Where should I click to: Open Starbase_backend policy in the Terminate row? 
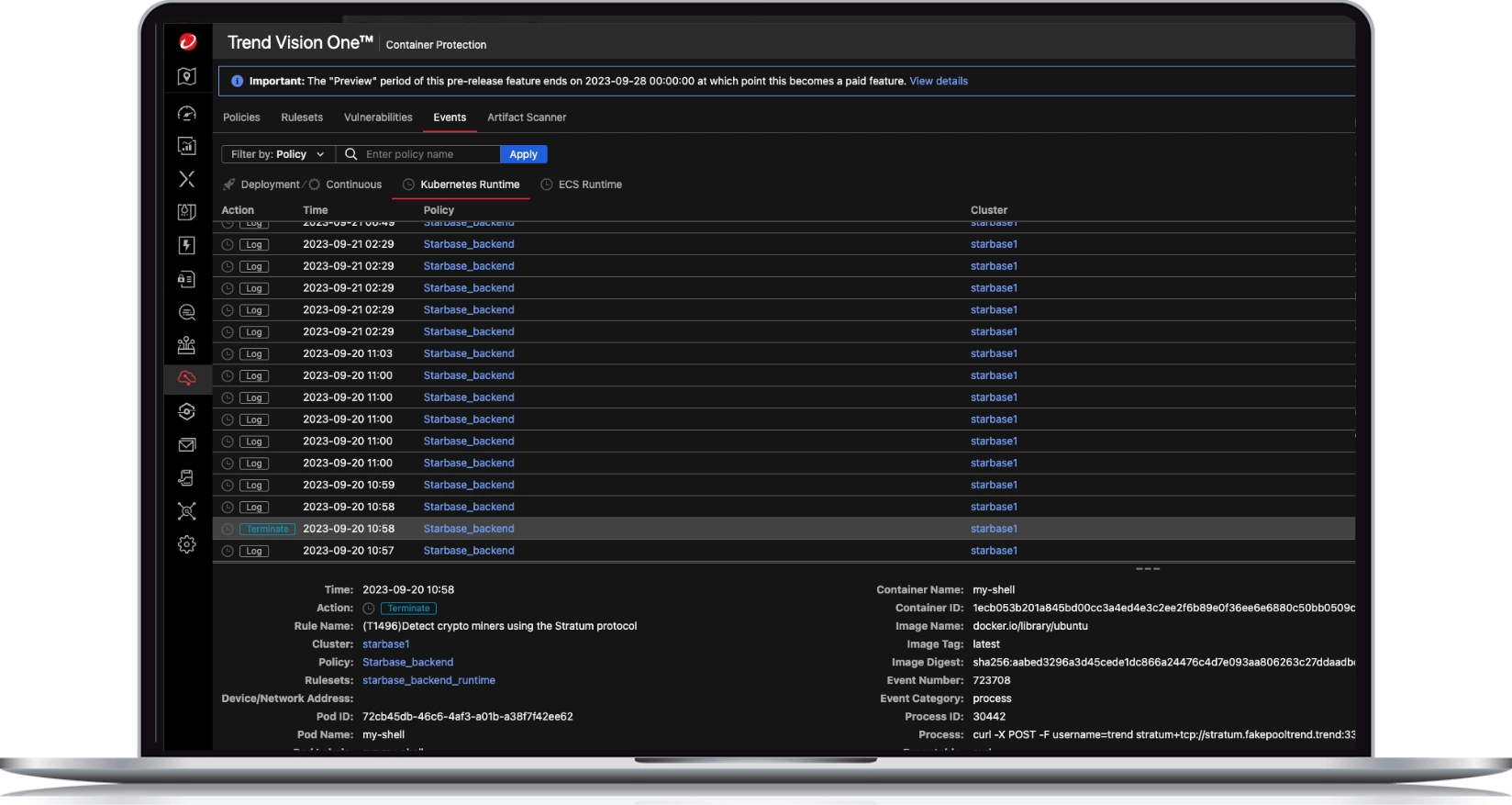(469, 529)
